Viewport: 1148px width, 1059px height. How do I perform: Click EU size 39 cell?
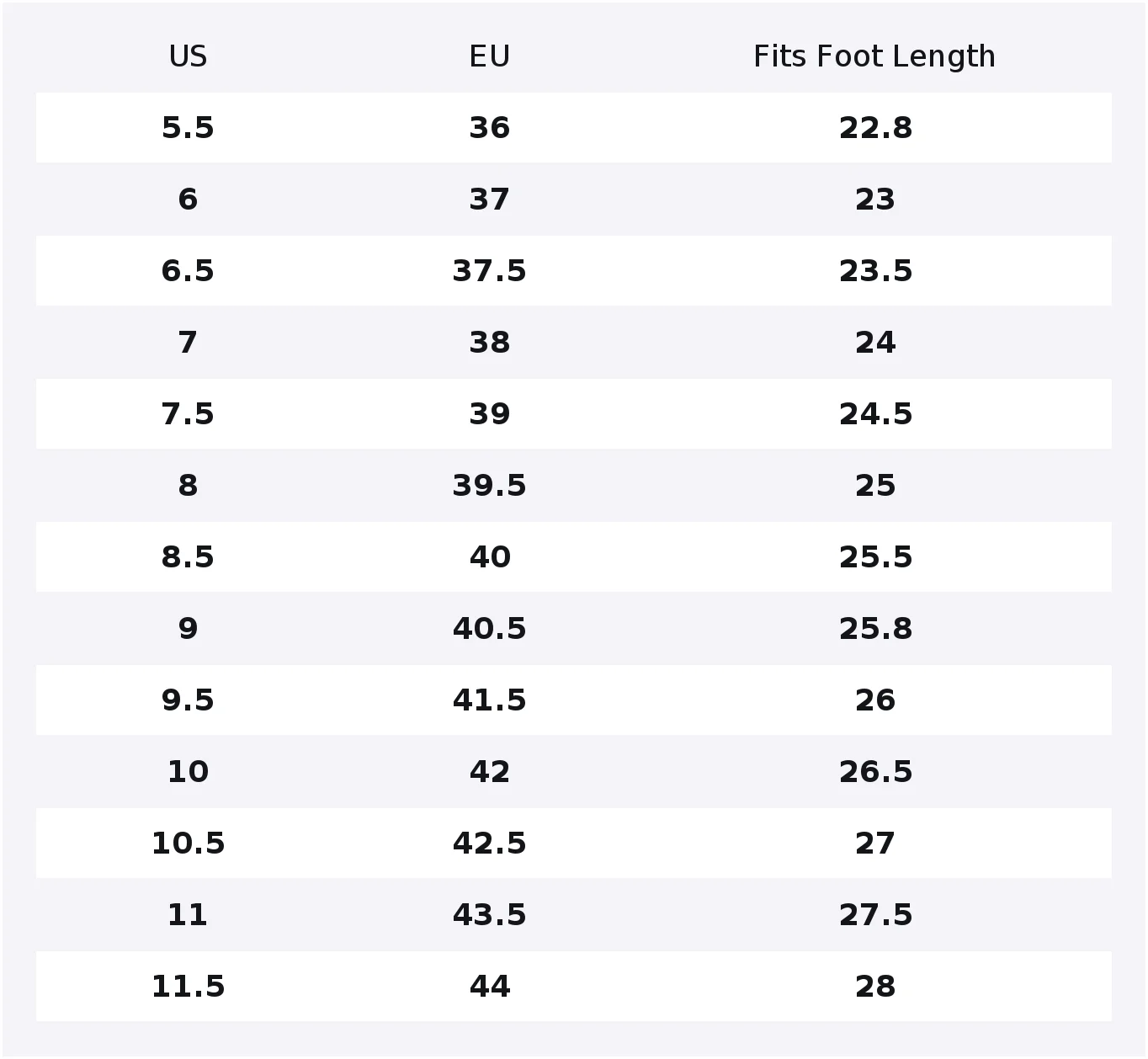[489, 414]
